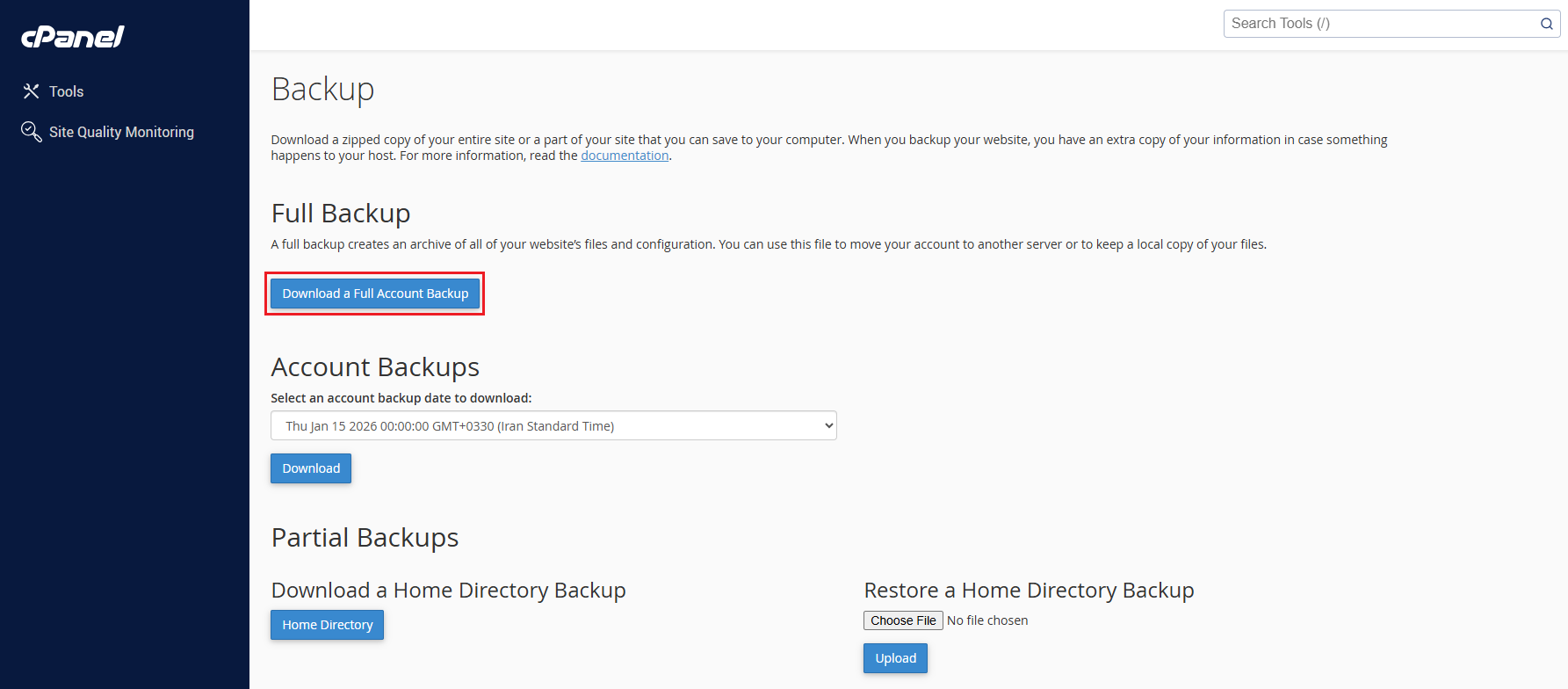1568x689 pixels.
Task: Click the Full Backup section heading
Action: pos(341,214)
